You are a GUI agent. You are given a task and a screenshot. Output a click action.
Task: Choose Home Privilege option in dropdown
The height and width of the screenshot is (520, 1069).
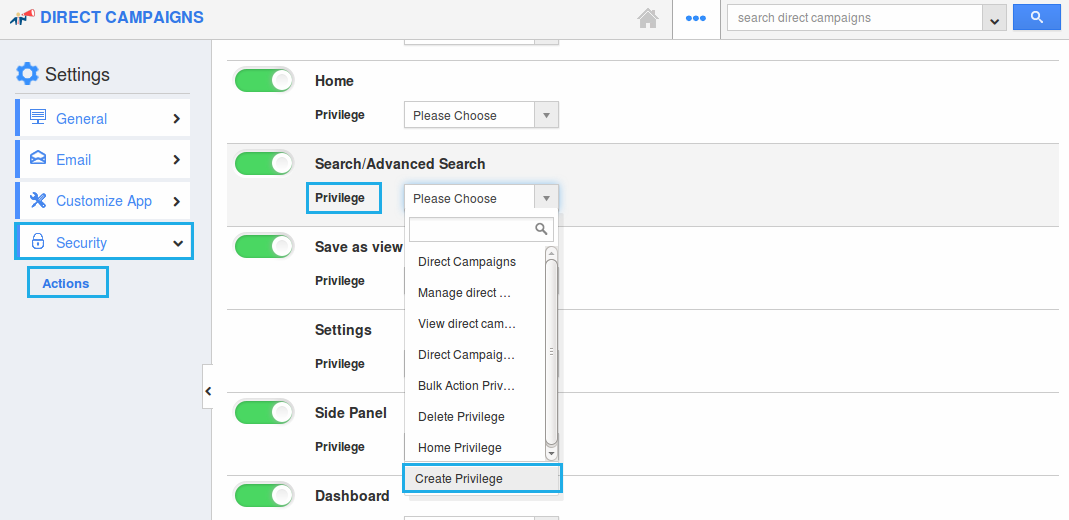tap(459, 447)
